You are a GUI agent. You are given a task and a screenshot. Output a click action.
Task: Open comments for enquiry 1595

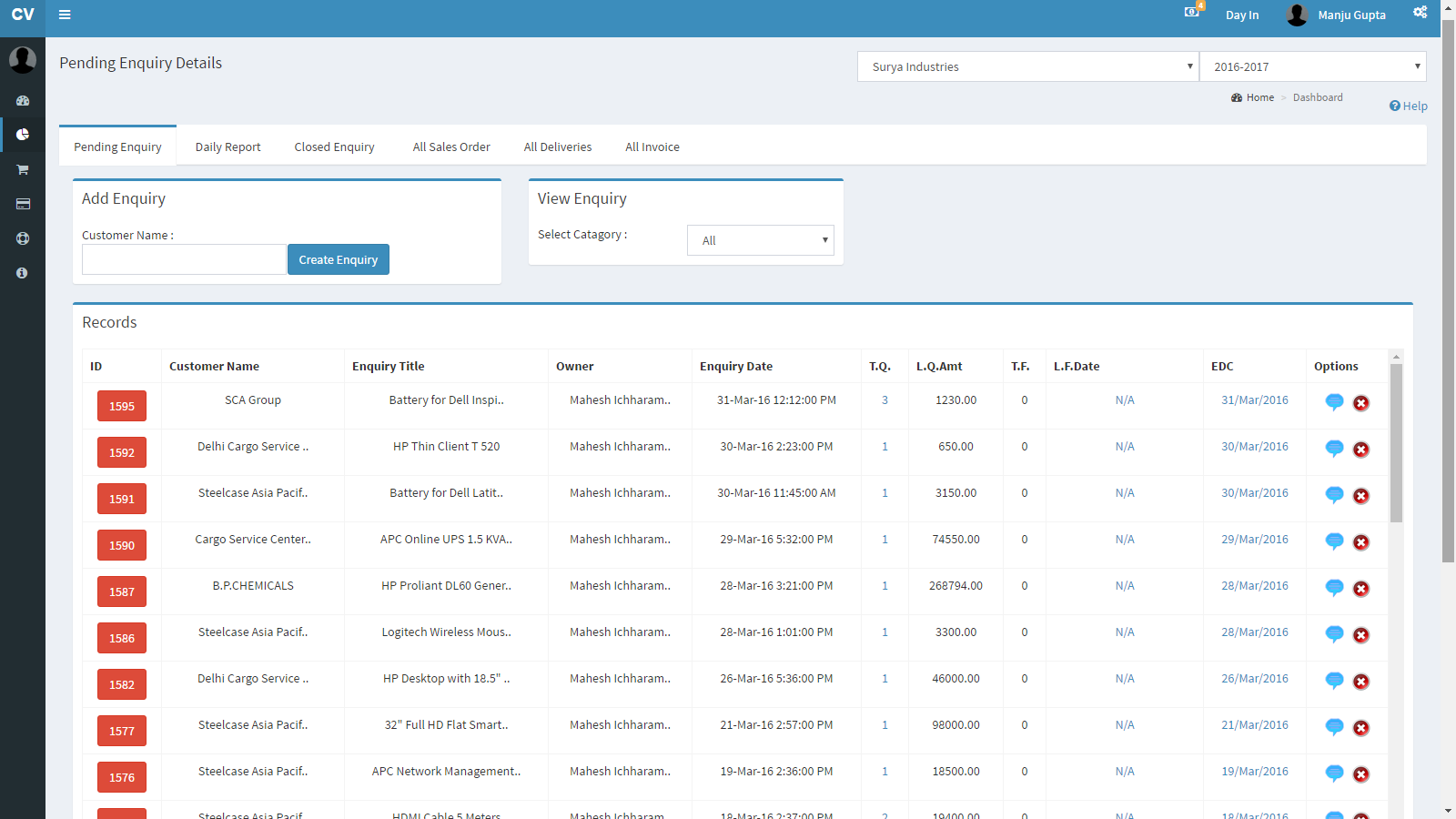click(1334, 401)
